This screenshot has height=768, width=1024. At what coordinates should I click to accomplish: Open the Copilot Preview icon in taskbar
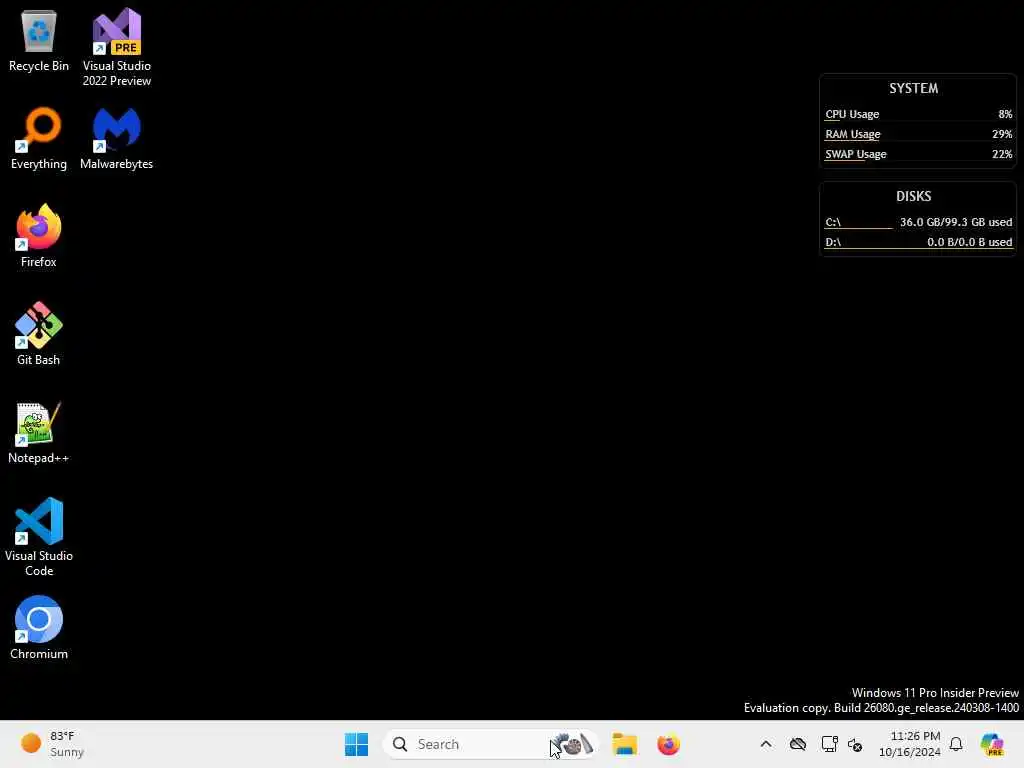[x=992, y=744]
